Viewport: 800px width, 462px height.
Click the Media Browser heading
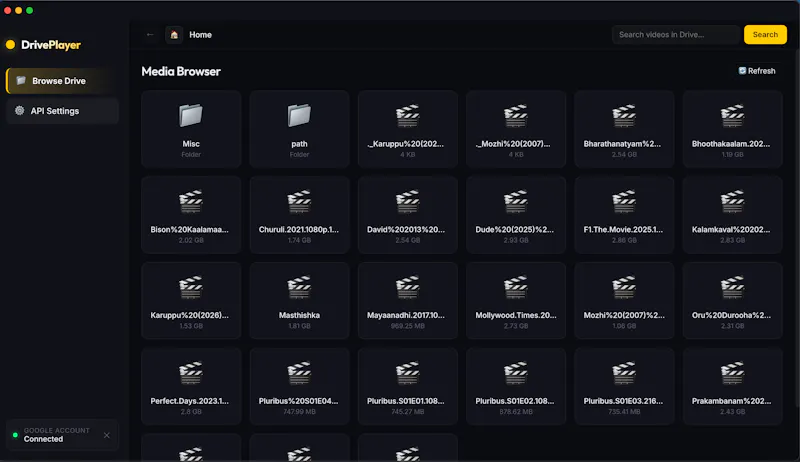tap(181, 71)
